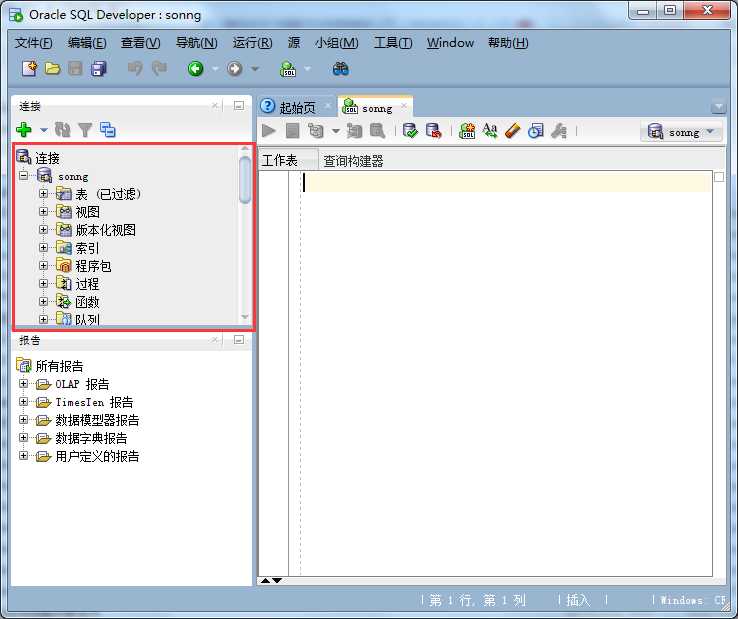This screenshot has height=619, width=738.
Task: Open the 文件(F) menu
Action: [33, 43]
